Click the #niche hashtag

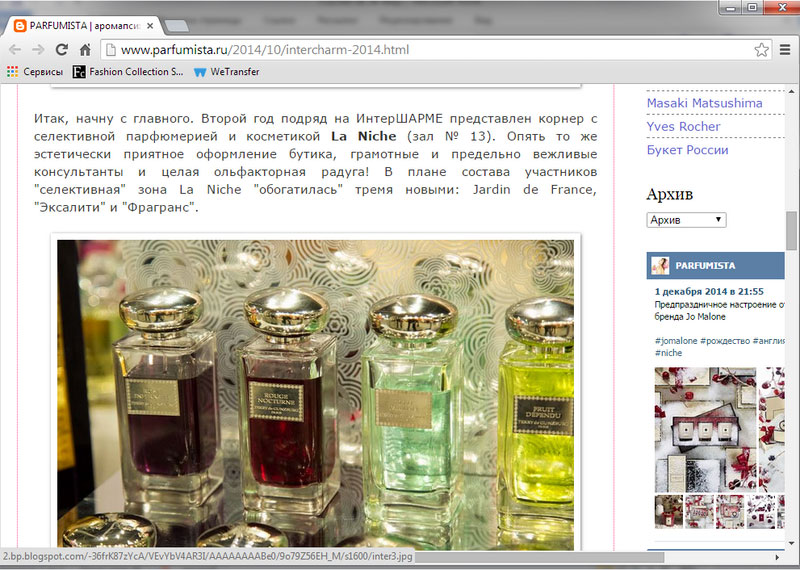(x=668, y=353)
